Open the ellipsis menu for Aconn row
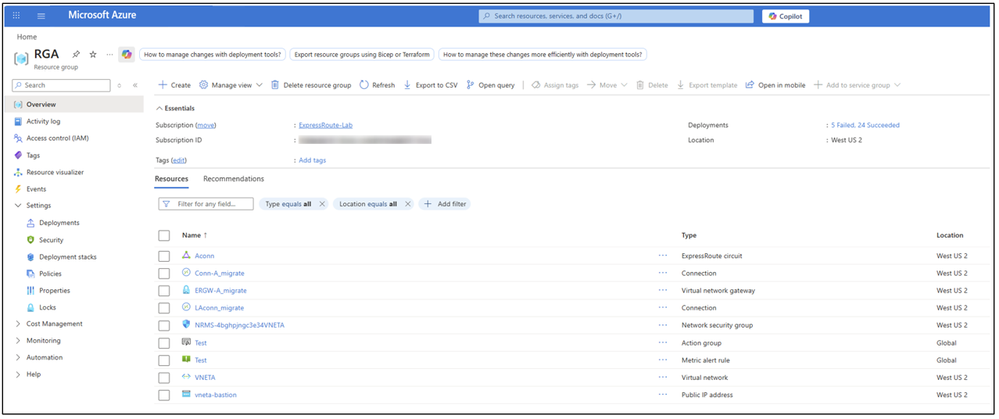 click(x=663, y=255)
